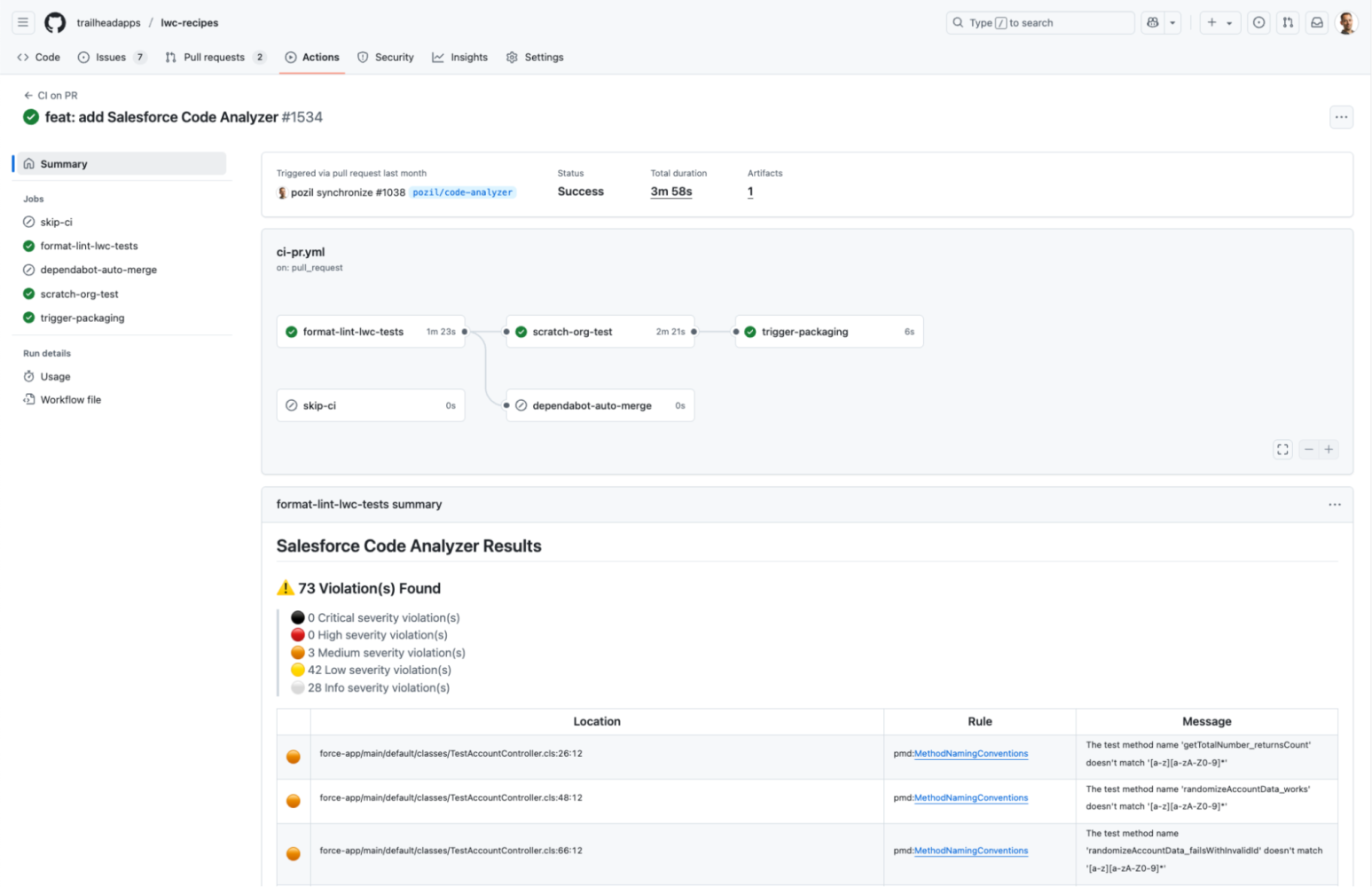Select dependabot-auto-merge node in the graph
The image size is (1372, 887).
(x=600, y=405)
